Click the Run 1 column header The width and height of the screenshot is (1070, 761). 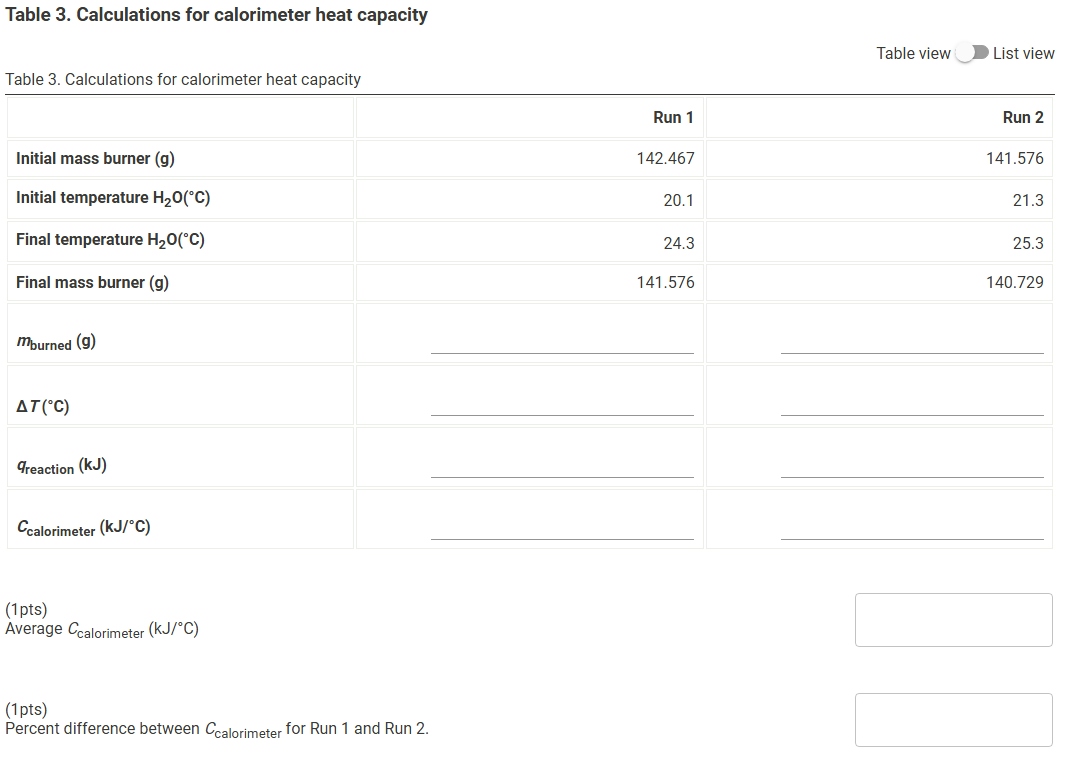tap(673, 117)
